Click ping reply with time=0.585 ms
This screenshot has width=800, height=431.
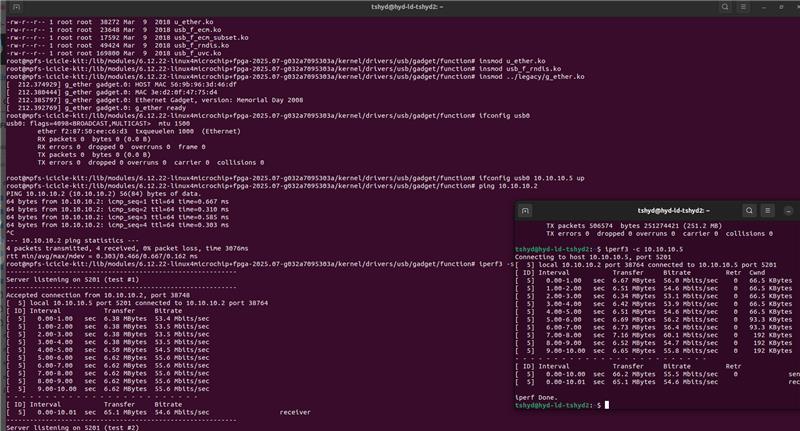[x=117, y=217]
